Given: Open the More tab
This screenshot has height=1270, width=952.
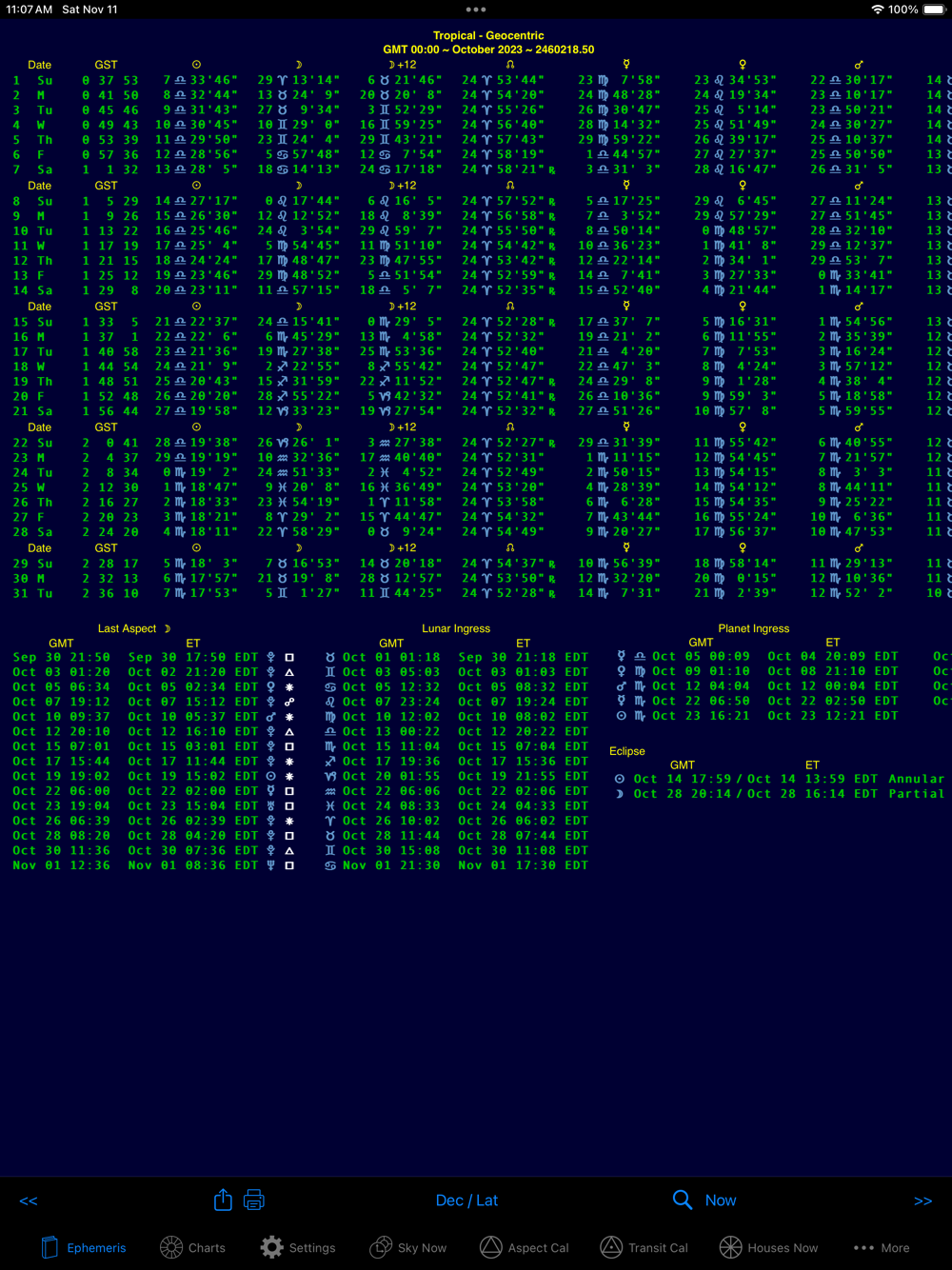Looking at the screenshot, I should [x=882, y=1247].
